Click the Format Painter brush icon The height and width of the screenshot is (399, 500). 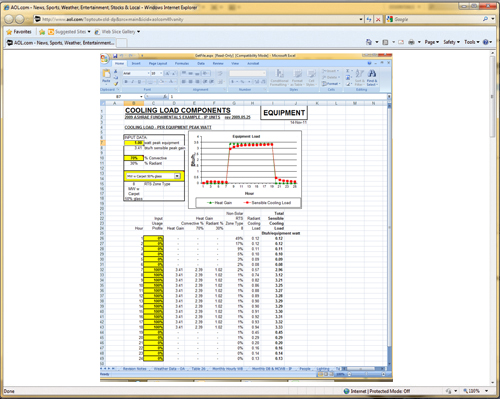tap(116, 84)
